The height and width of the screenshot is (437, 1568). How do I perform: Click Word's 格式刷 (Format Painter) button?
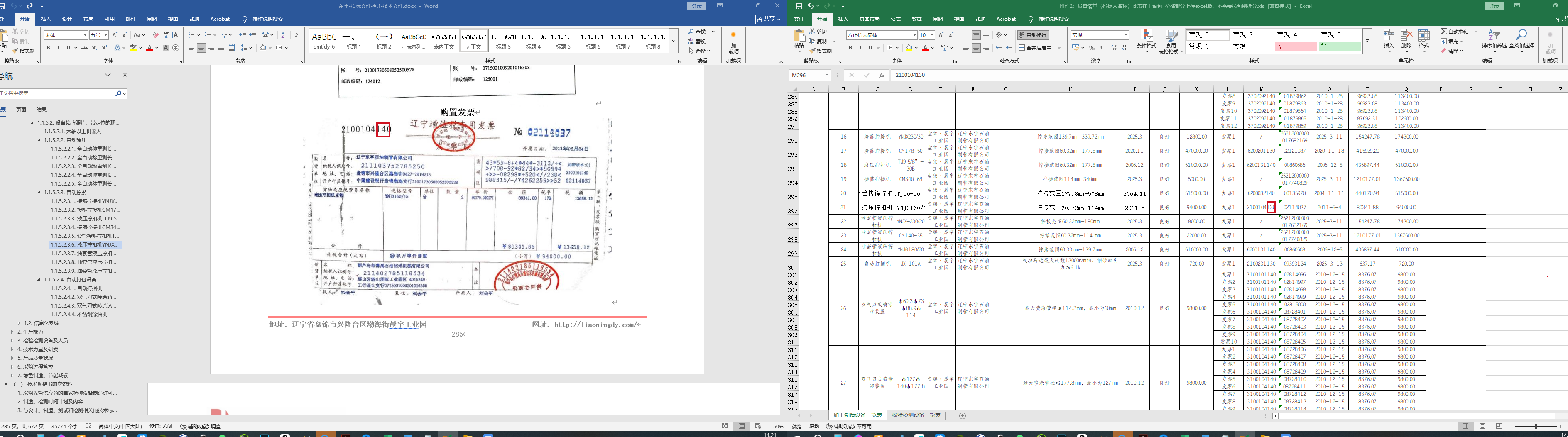point(23,51)
